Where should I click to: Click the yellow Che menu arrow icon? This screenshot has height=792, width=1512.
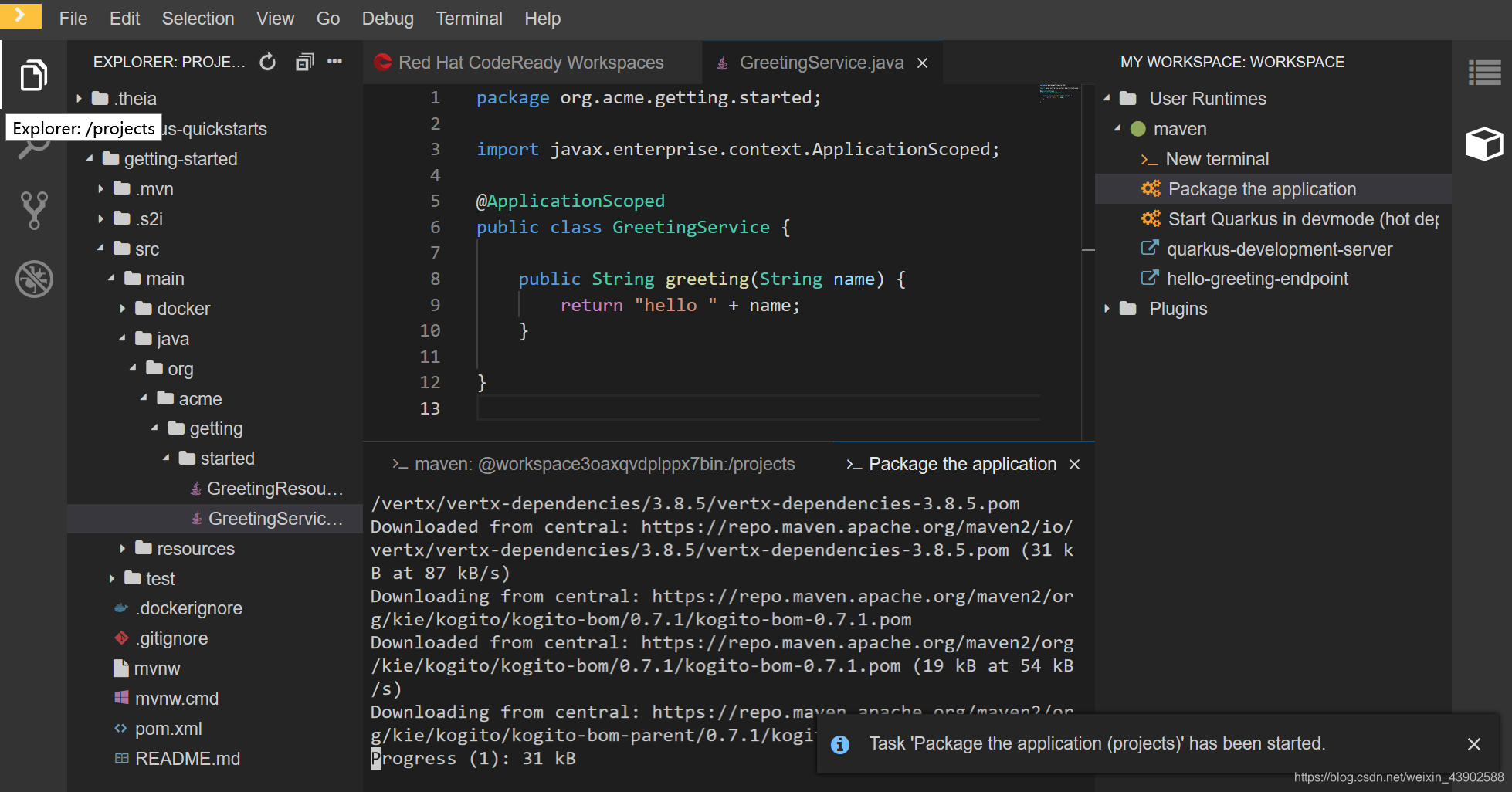coord(20,15)
